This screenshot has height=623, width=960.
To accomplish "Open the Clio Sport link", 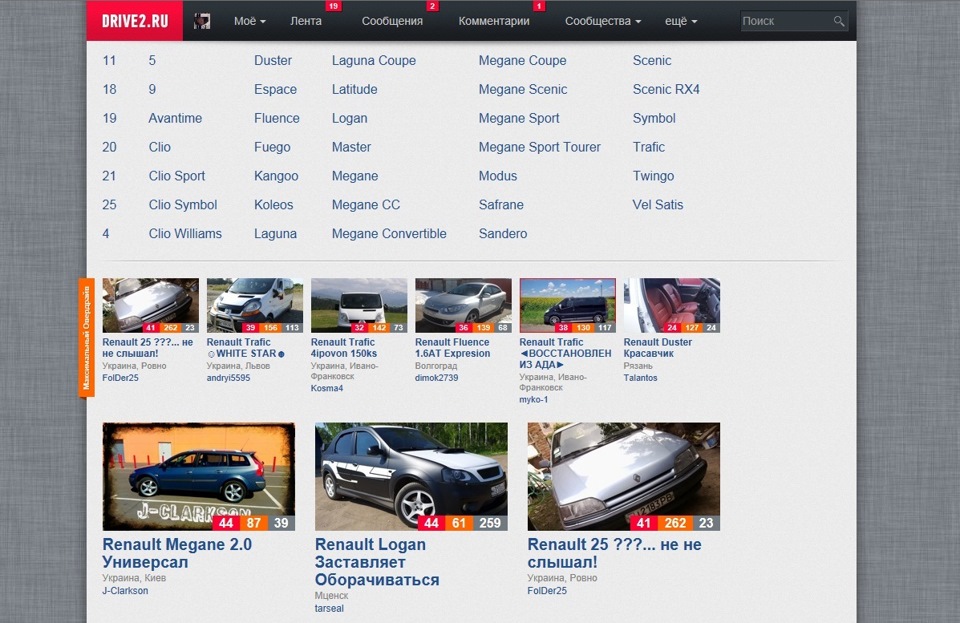I will (x=177, y=176).
